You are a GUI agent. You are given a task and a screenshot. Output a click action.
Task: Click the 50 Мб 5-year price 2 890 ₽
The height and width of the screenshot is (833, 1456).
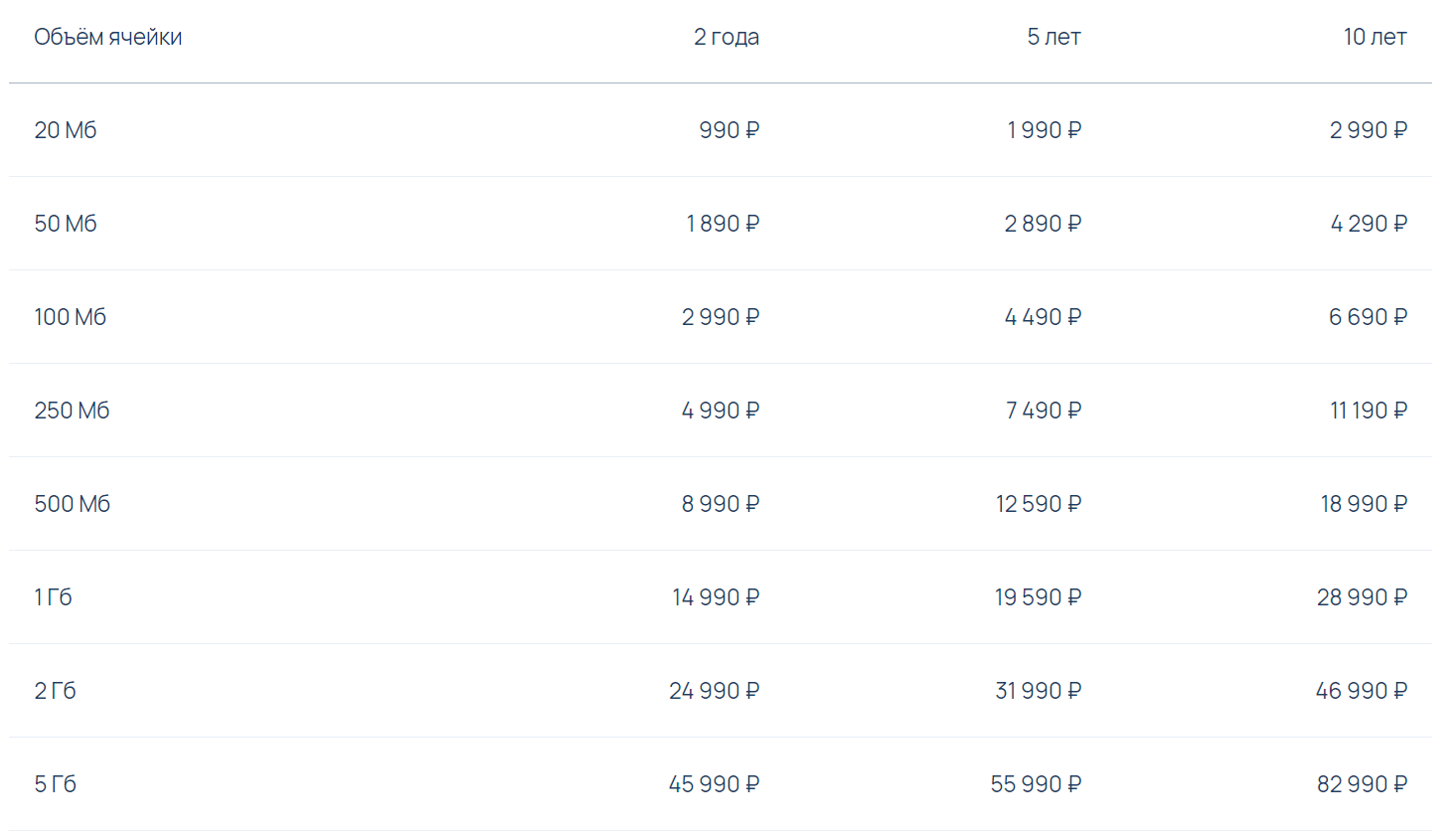[x=1042, y=224]
